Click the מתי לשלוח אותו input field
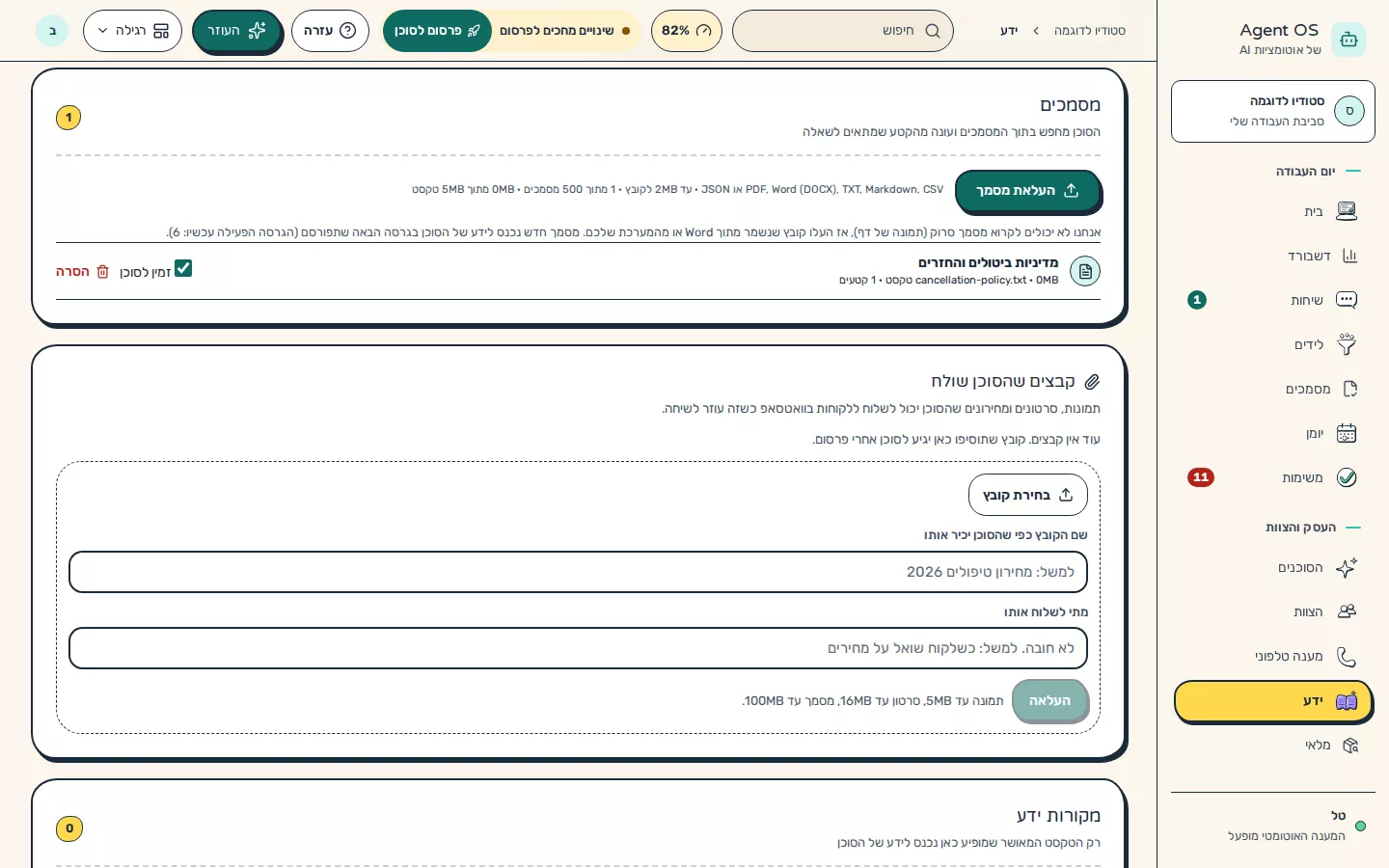The height and width of the screenshot is (868, 1389). click(578, 648)
